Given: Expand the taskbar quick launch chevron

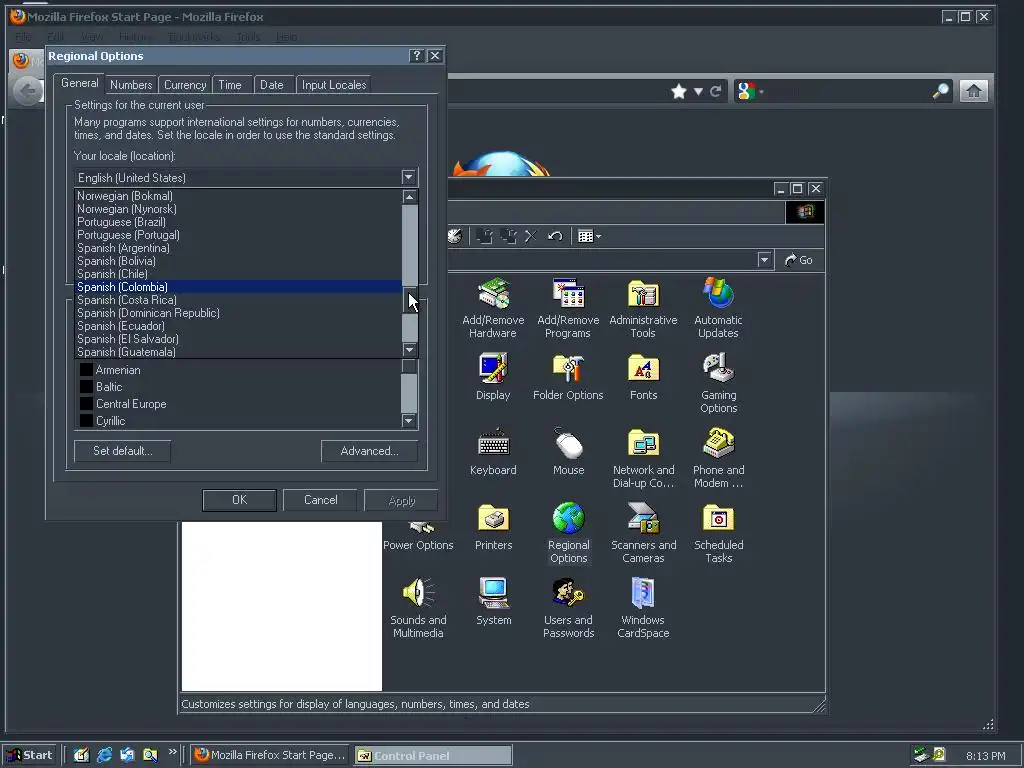Looking at the screenshot, I should point(172,752).
